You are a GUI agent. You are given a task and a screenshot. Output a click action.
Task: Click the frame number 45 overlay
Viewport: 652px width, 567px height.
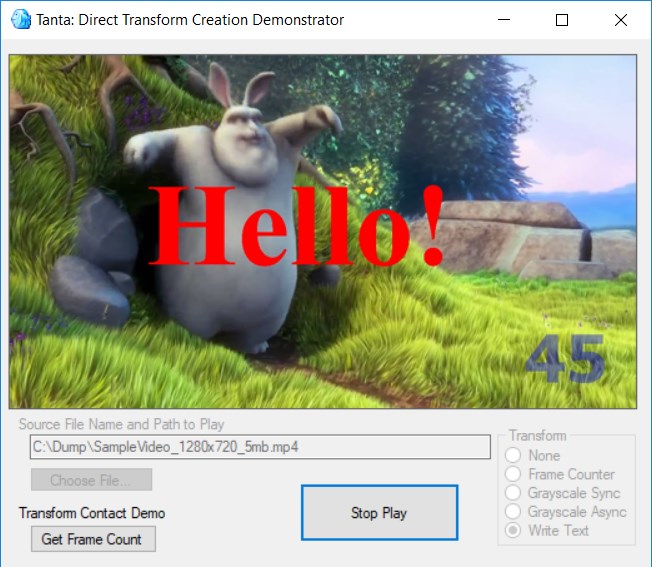[x=565, y=360]
